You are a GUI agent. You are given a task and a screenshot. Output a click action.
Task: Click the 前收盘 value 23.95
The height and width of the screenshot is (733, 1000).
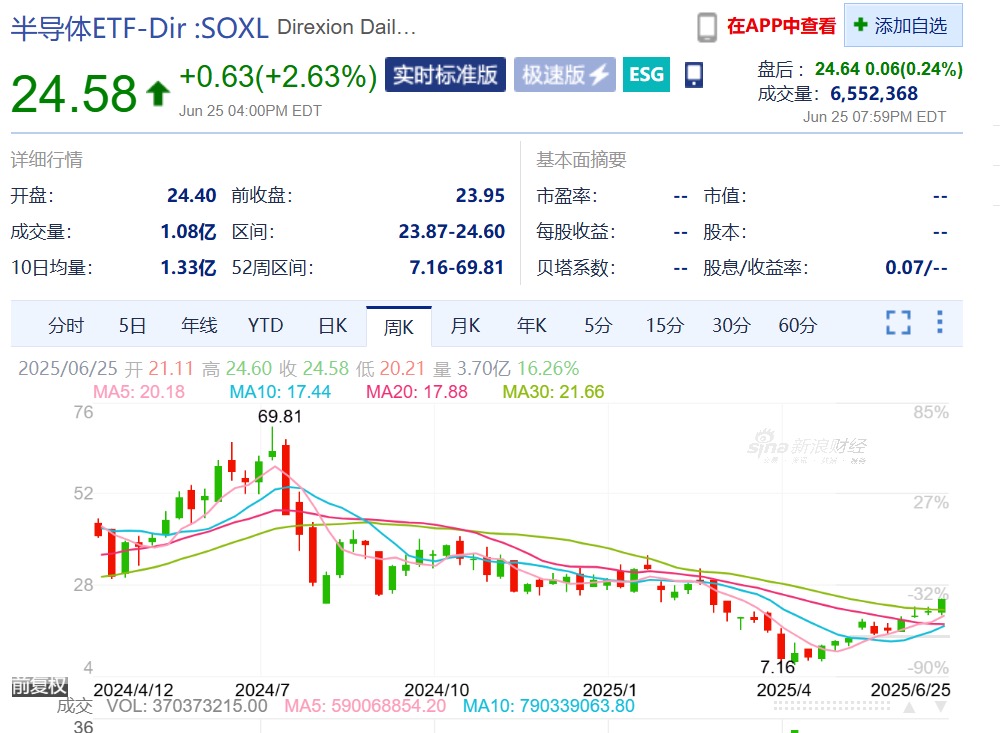[x=480, y=195]
